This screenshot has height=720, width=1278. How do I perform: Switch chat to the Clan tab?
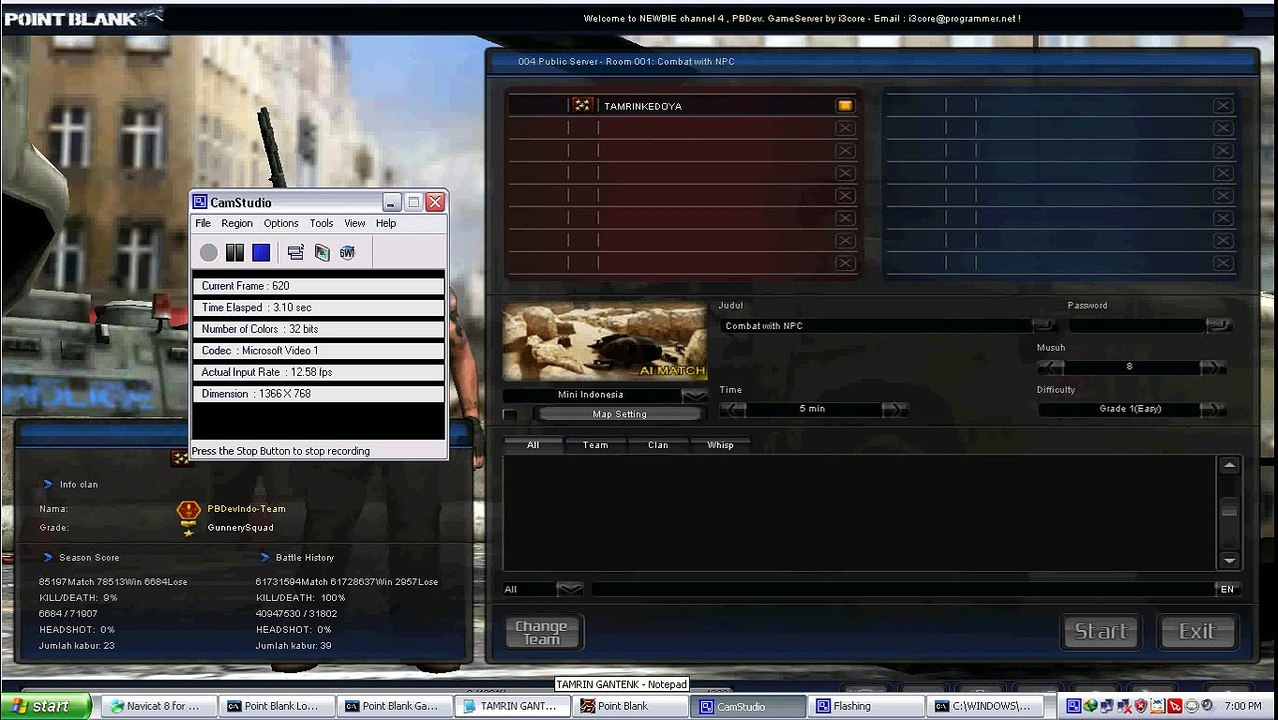coord(658,445)
